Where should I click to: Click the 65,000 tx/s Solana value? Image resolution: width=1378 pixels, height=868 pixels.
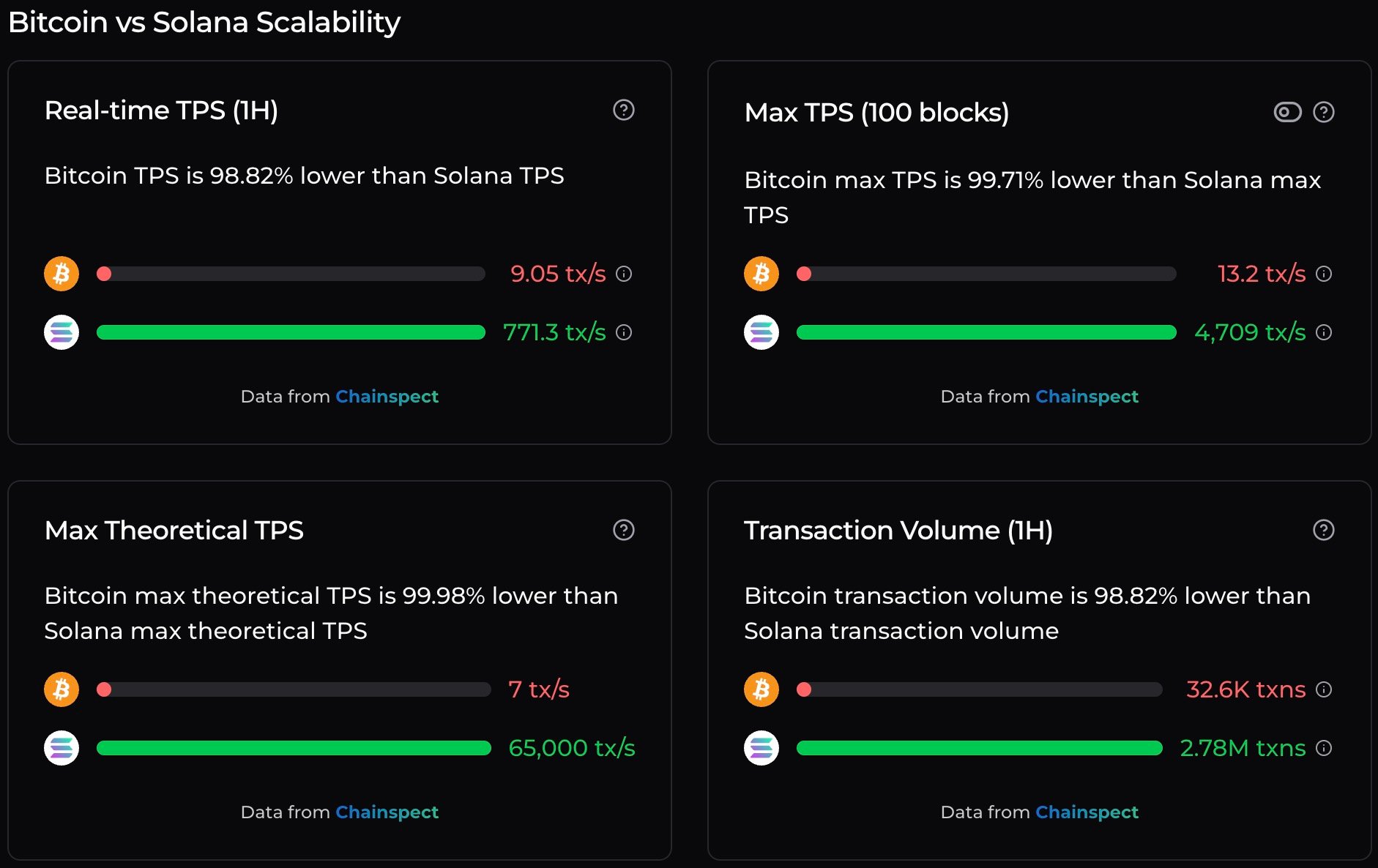click(x=571, y=748)
